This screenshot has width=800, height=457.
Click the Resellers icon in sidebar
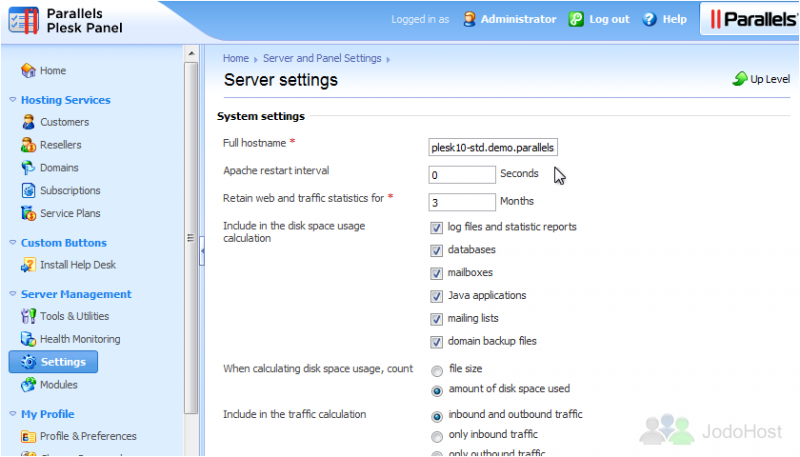28,145
